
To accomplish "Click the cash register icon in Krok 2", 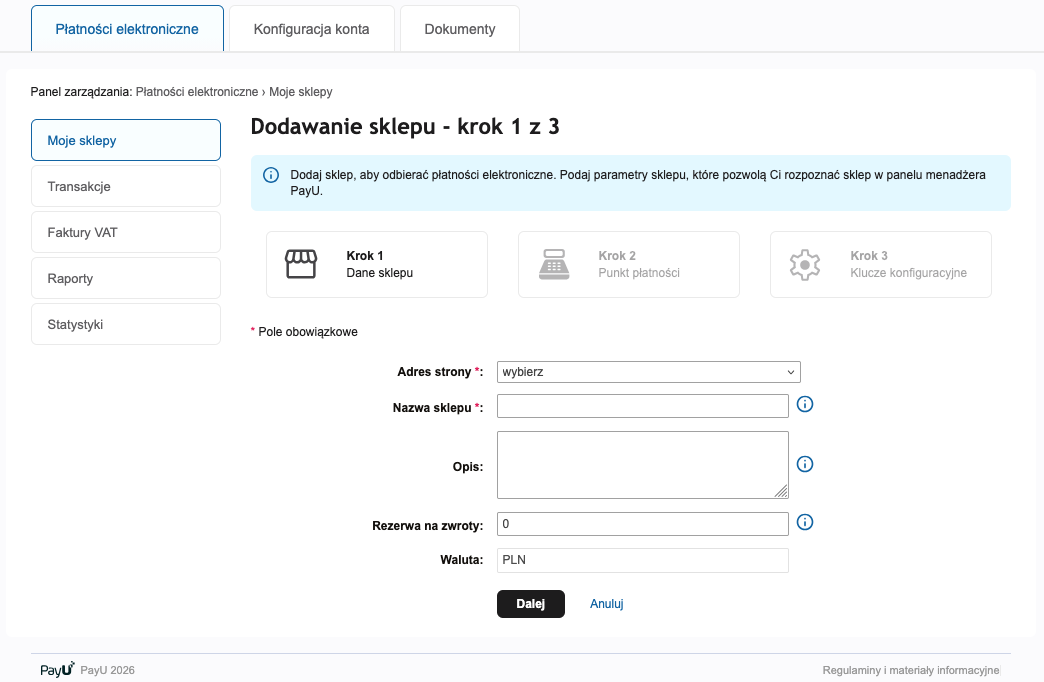I will pyautogui.click(x=552, y=264).
